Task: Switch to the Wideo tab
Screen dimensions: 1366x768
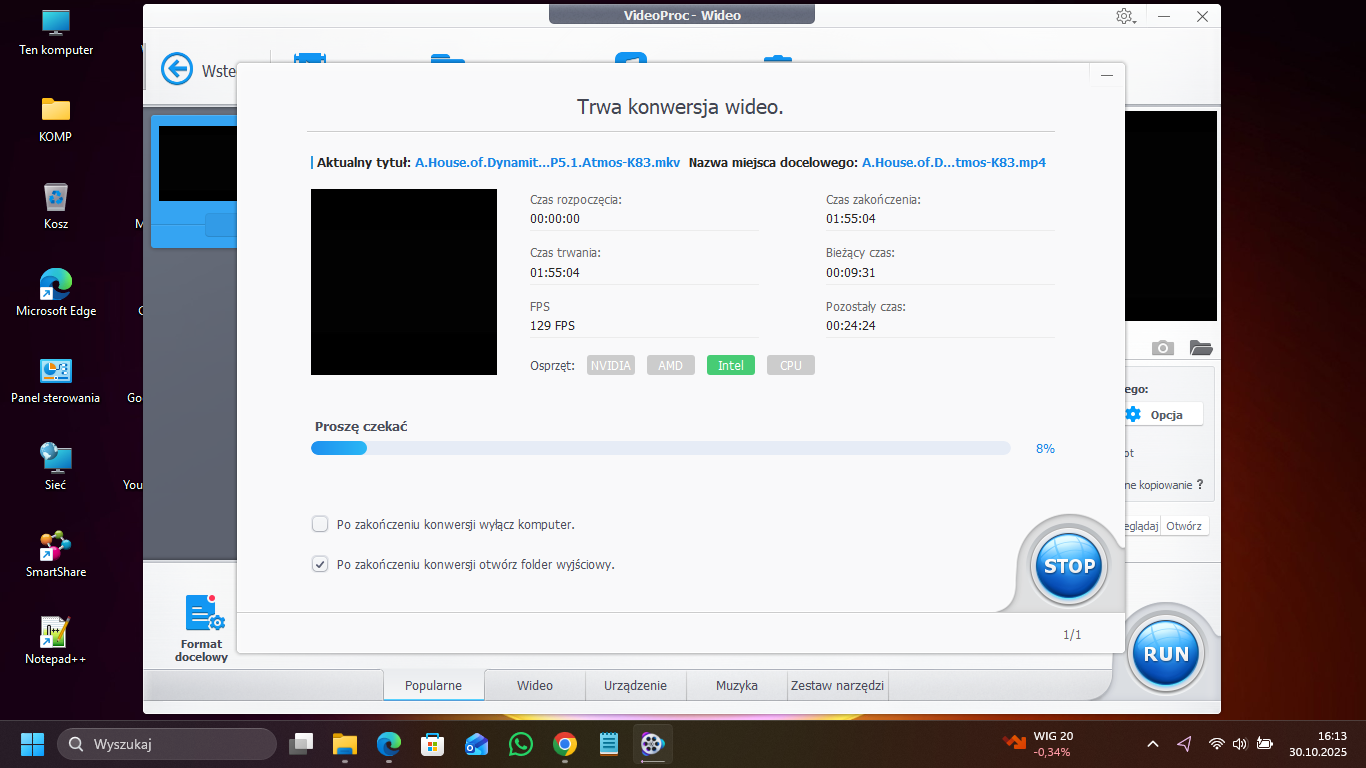Action: 535,686
